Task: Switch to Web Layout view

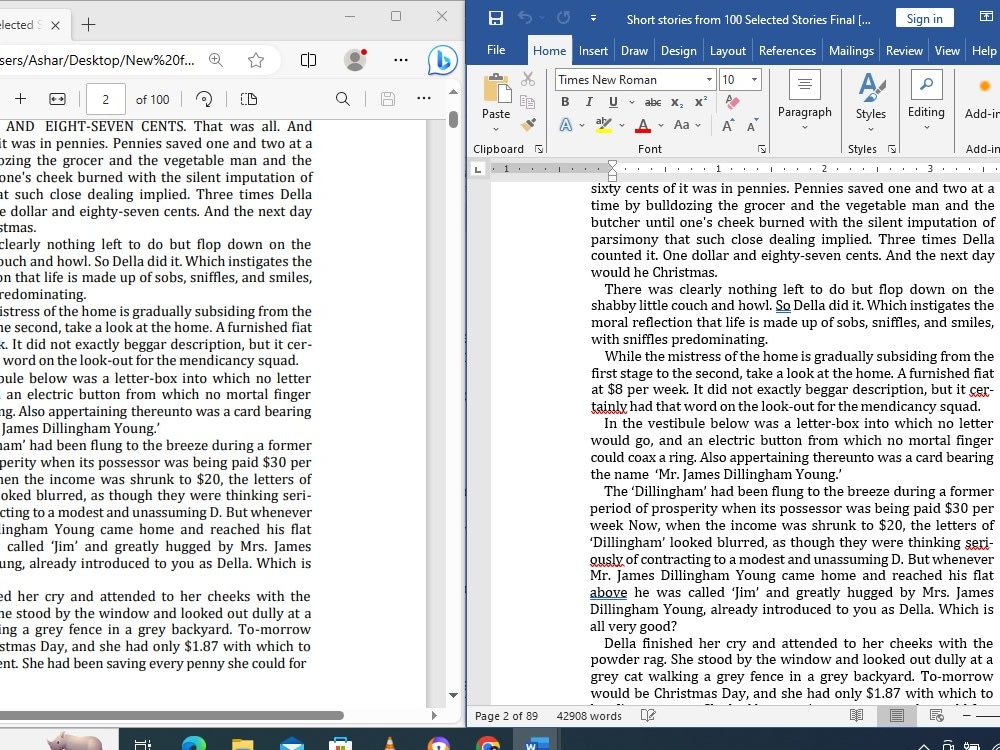Action: tap(936, 716)
